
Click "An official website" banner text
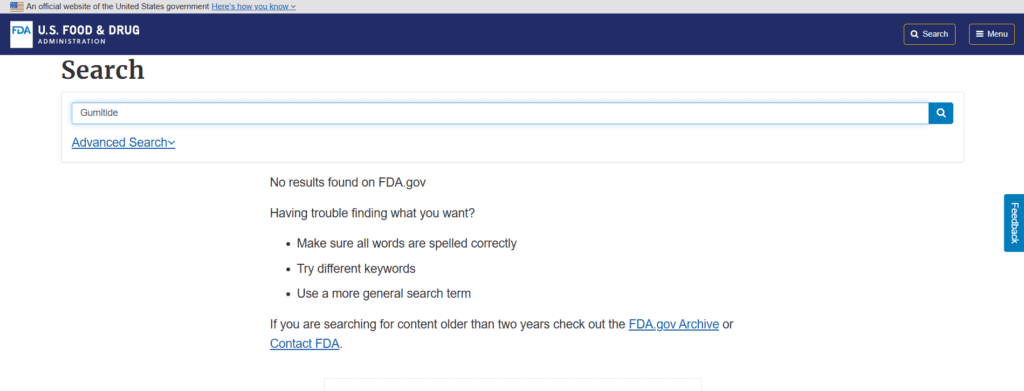pos(118,7)
